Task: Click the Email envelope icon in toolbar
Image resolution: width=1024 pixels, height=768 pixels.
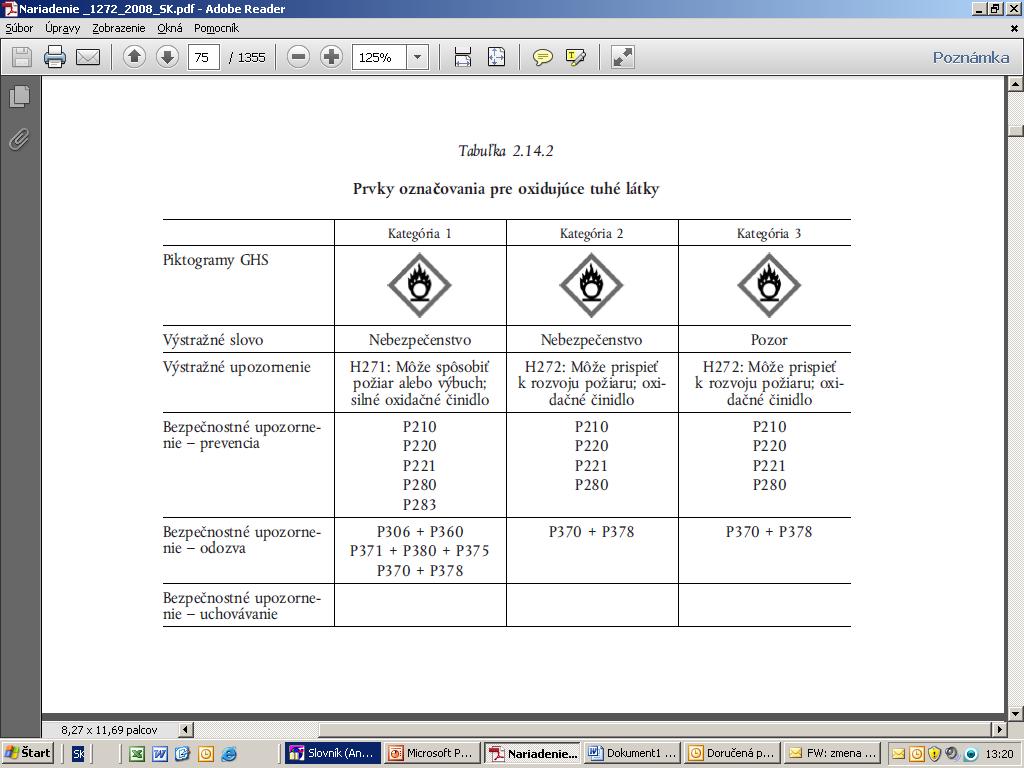Action: point(88,57)
